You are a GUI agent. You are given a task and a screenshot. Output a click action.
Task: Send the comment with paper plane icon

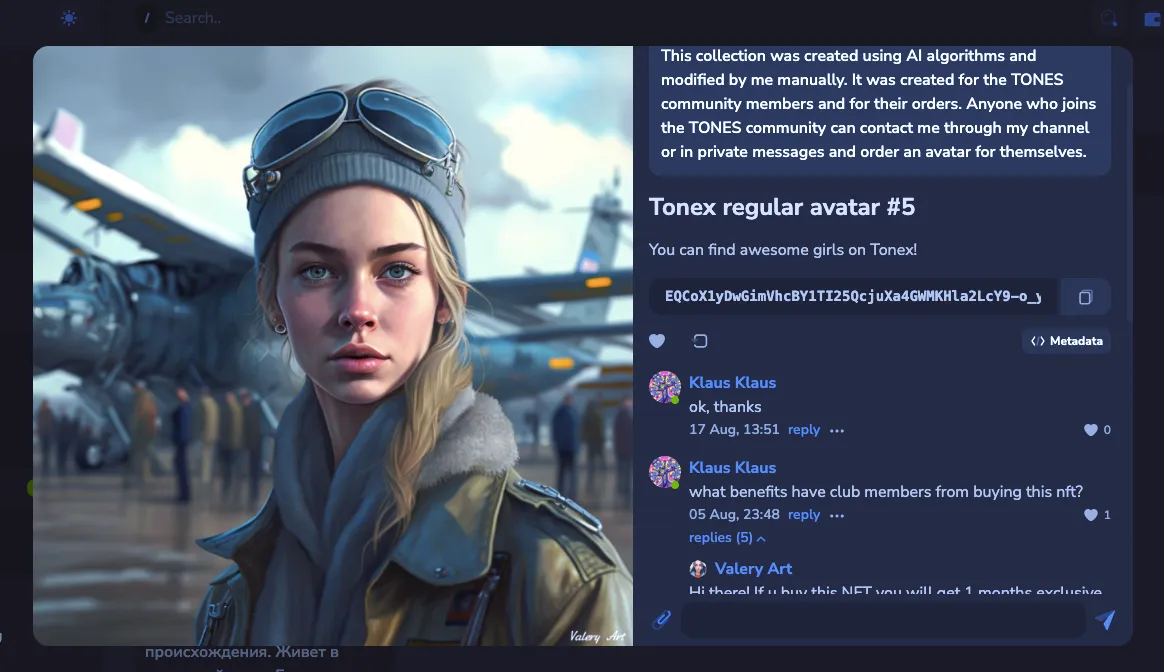point(1105,619)
